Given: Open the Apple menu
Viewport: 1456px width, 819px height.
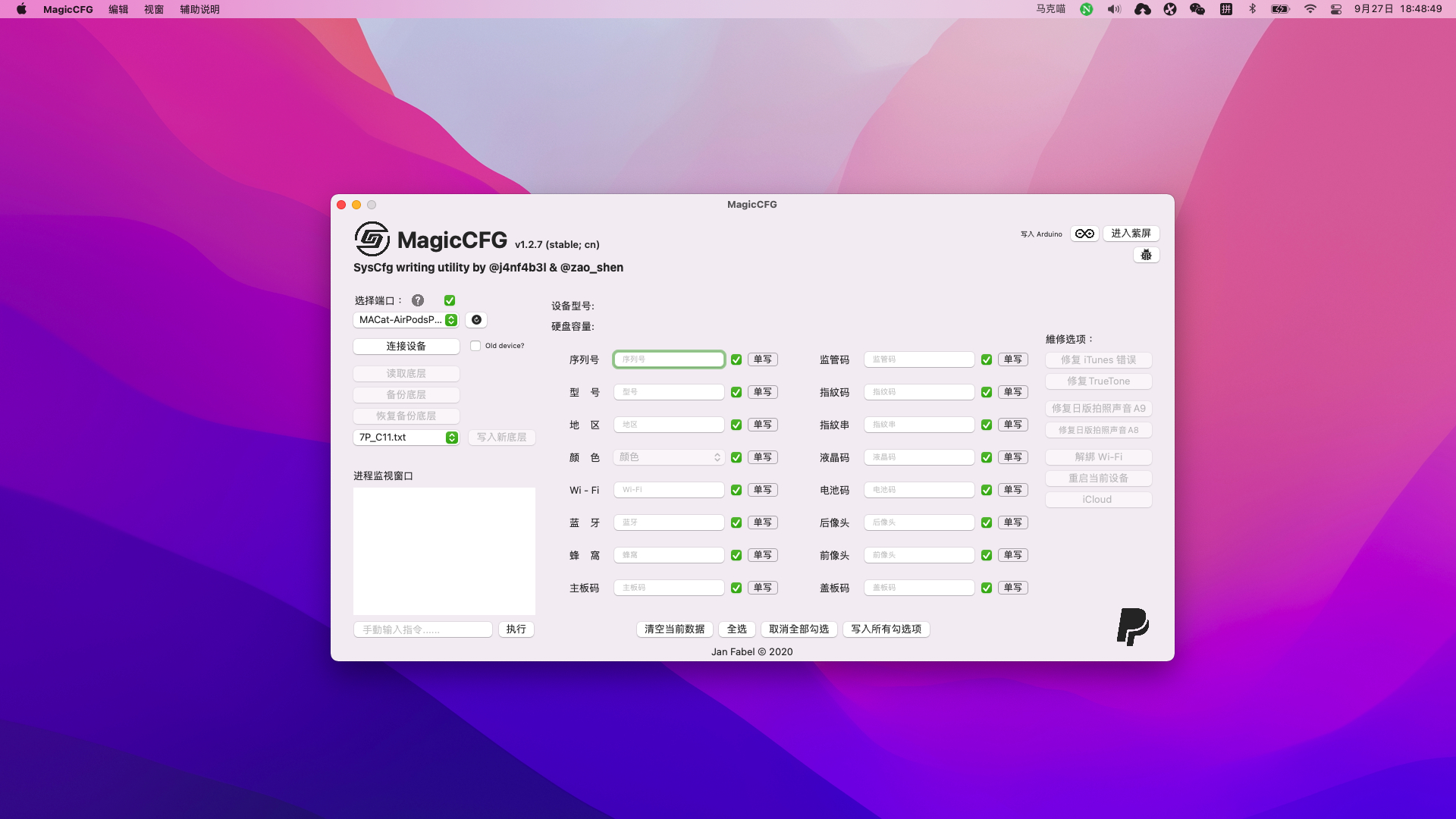Looking at the screenshot, I should [x=21, y=9].
